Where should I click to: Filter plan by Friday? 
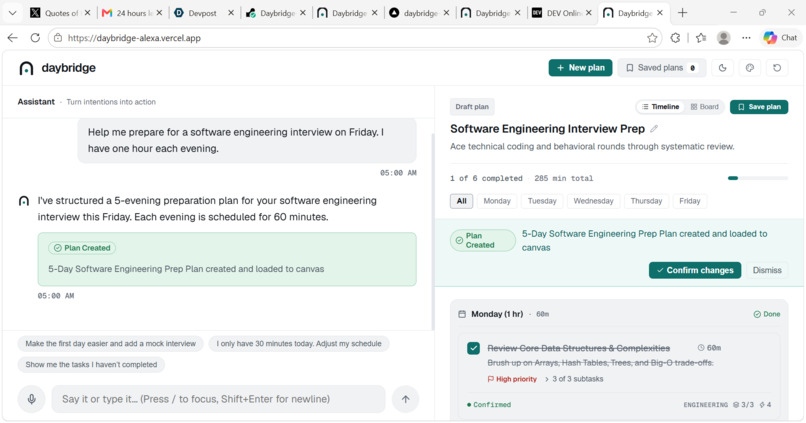pyautogui.click(x=689, y=201)
